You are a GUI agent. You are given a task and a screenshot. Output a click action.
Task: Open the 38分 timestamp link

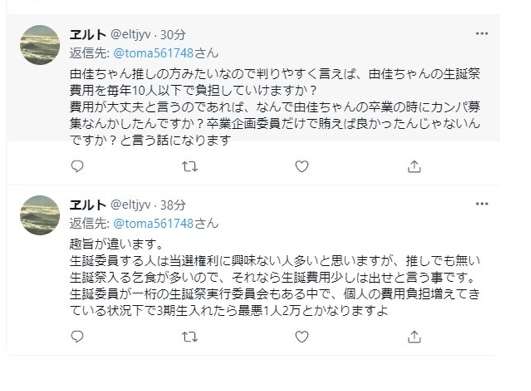coord(173,205)
